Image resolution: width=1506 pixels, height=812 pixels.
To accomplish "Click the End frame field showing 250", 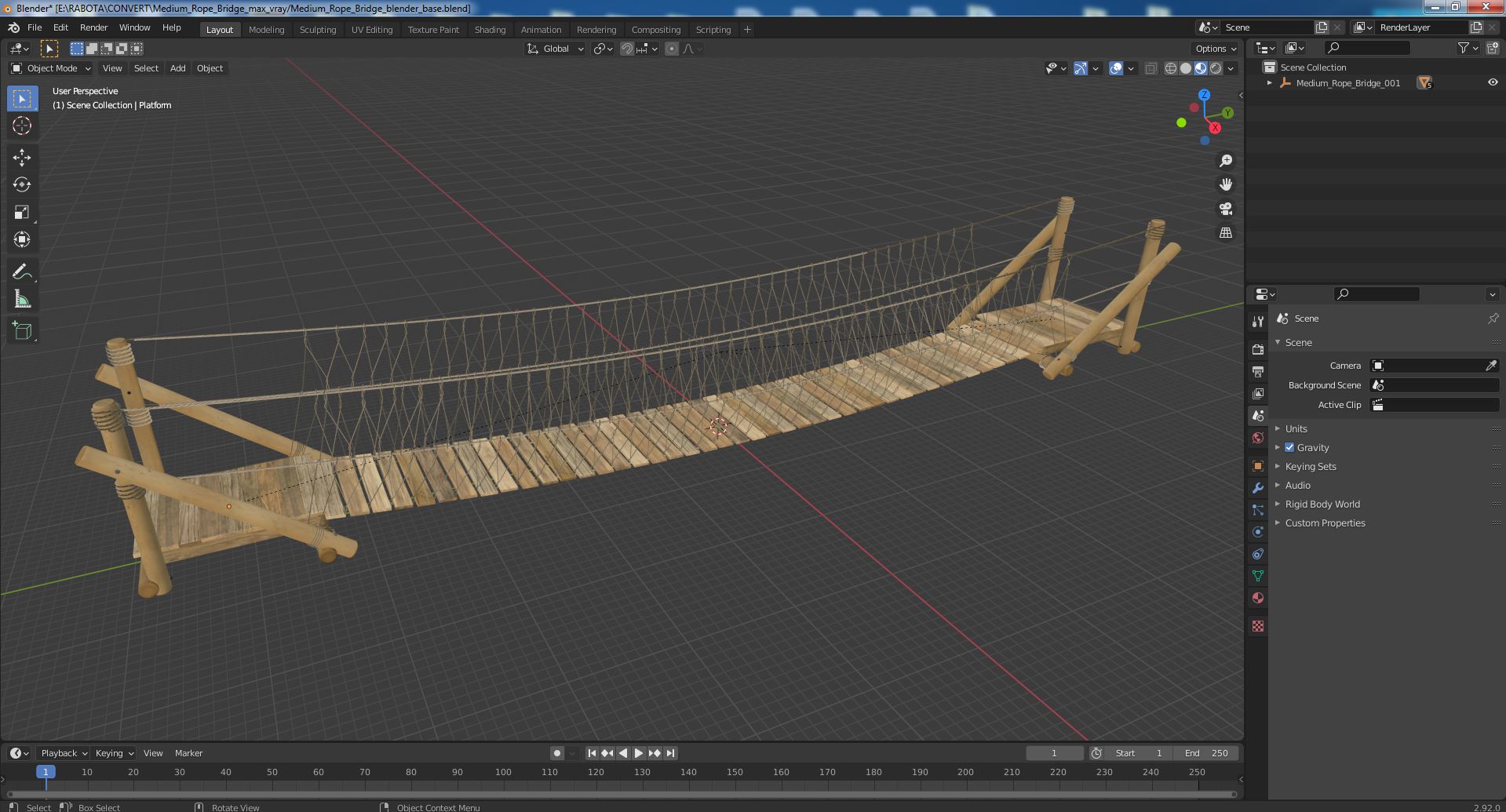I will (x=1206, y=753).
